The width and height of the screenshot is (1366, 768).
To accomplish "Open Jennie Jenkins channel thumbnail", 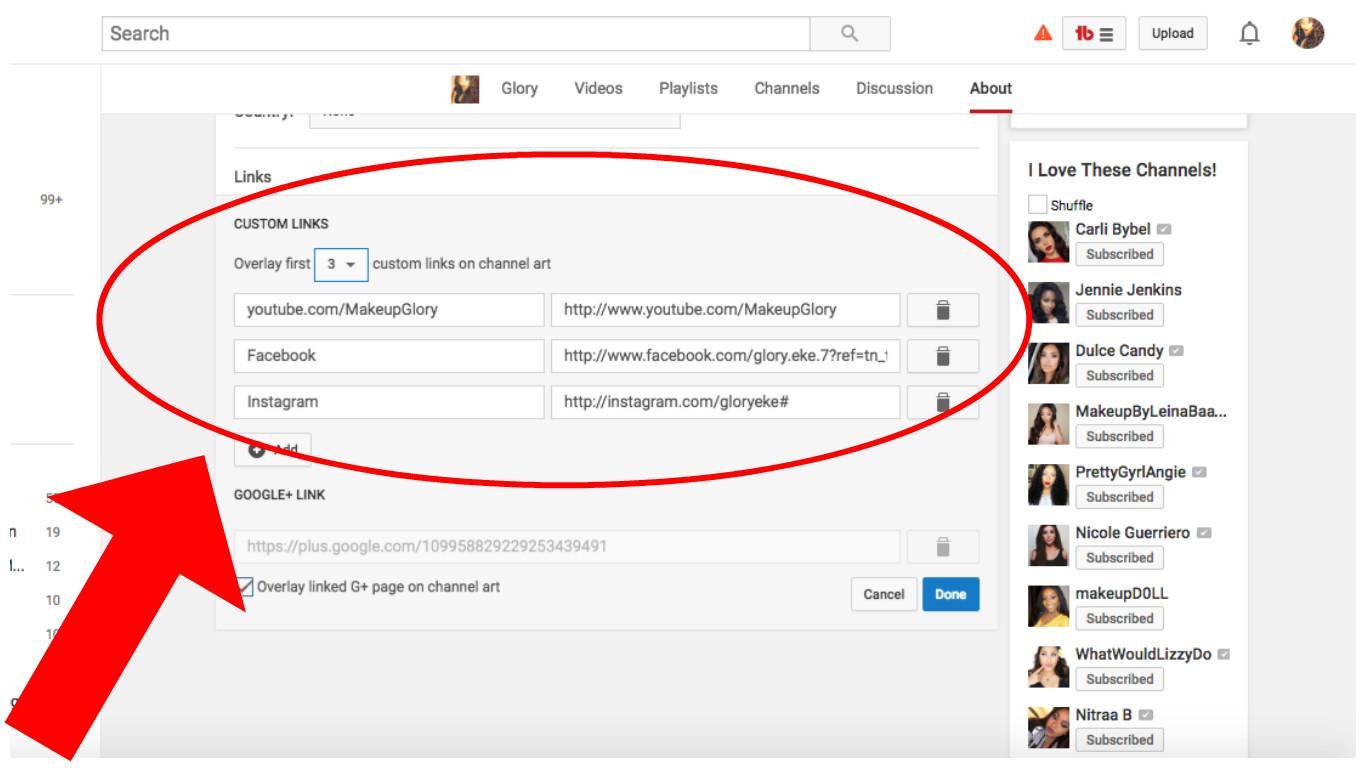I will coord(1048,302).
